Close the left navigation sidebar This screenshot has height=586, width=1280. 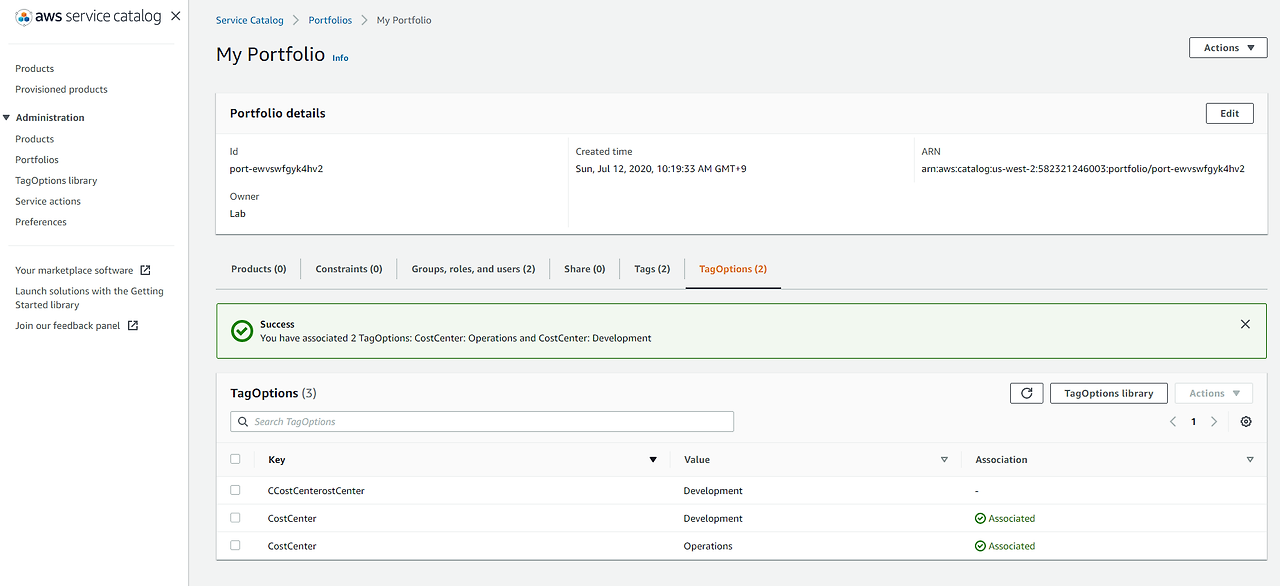coord(176,17)
